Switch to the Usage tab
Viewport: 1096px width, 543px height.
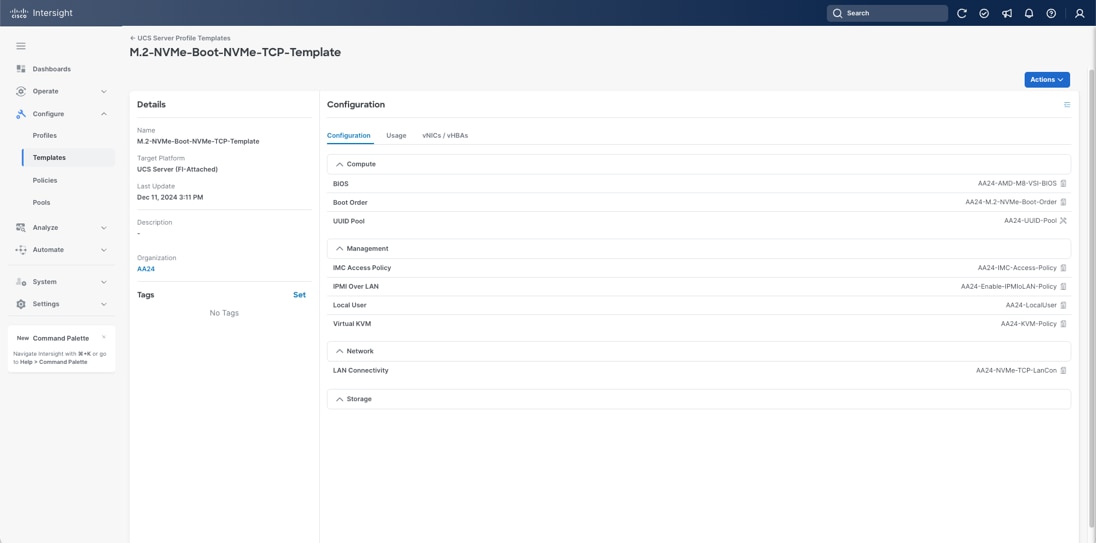(396, 136)
